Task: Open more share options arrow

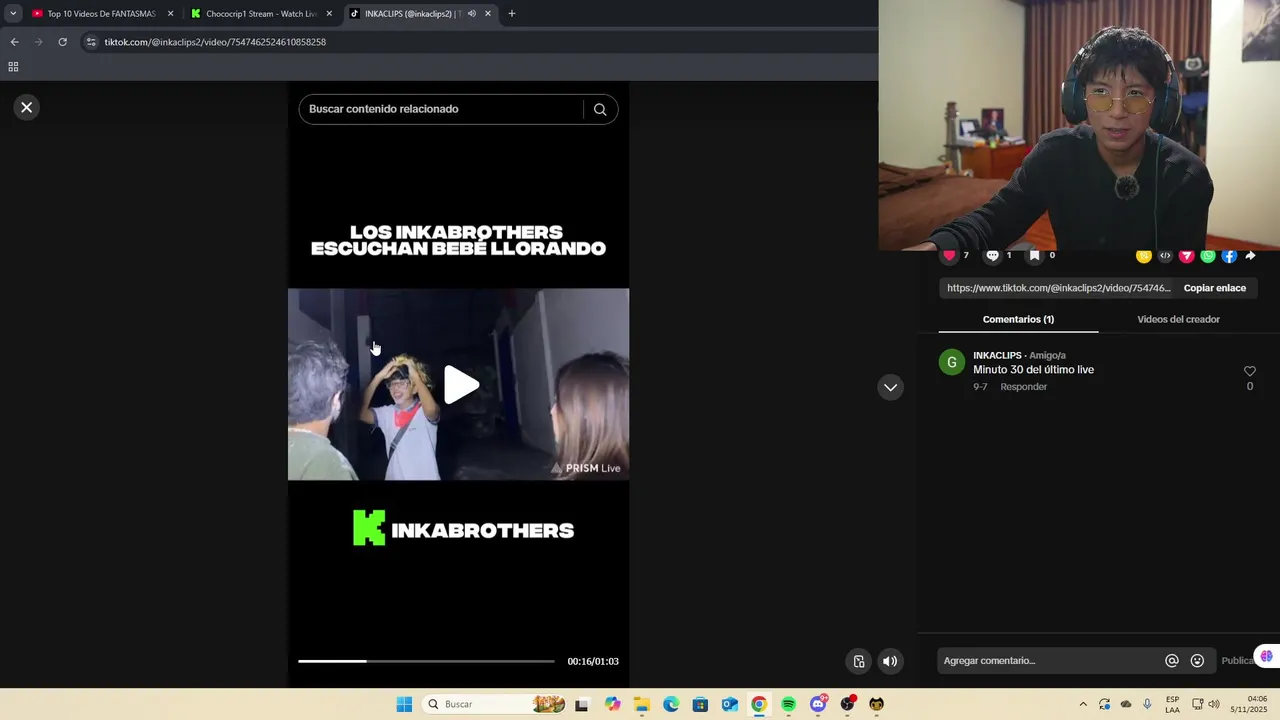Action: pyautogui.click(x=1250, y=256)
